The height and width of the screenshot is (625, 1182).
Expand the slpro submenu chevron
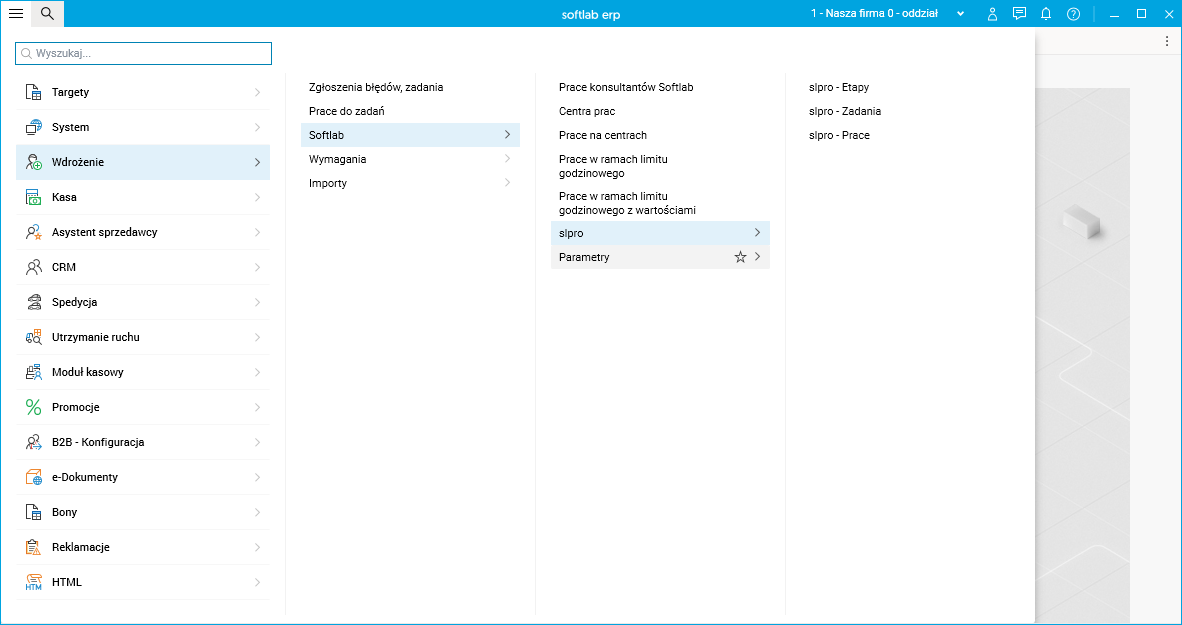click(x=758, y=233)
